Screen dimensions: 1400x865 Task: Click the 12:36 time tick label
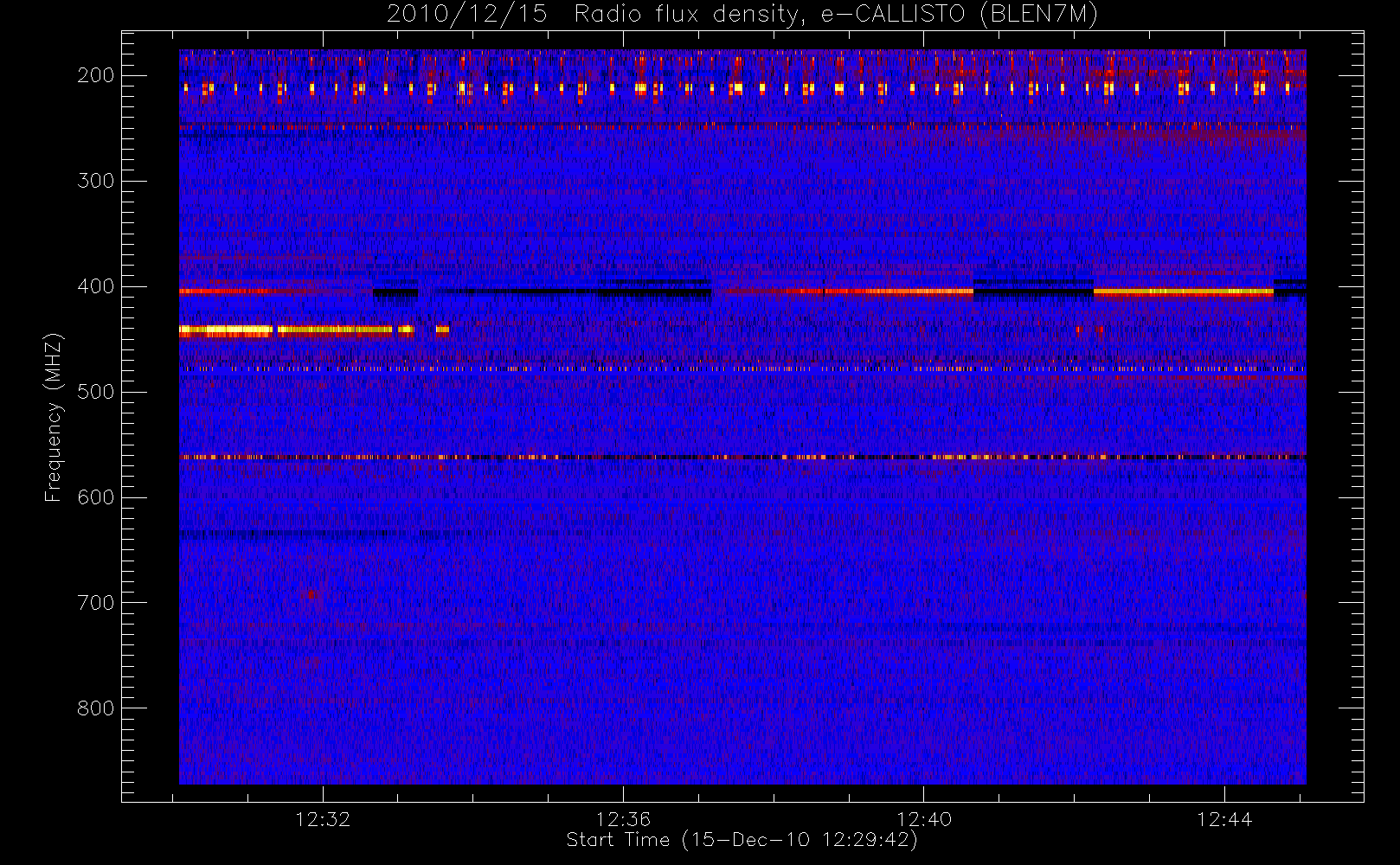point(623,819)
